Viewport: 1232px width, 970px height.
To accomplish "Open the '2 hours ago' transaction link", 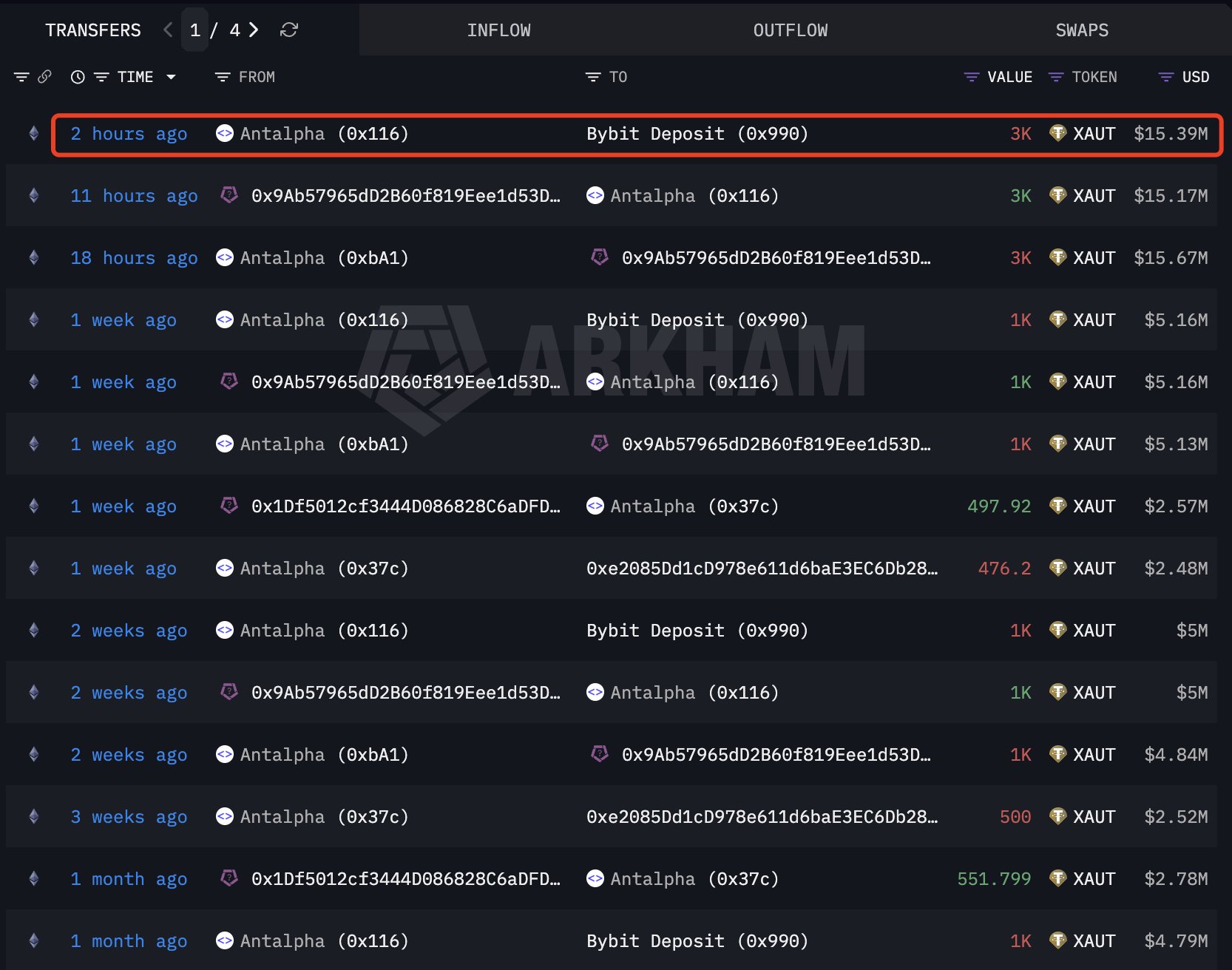I will [x=129, y=134].
